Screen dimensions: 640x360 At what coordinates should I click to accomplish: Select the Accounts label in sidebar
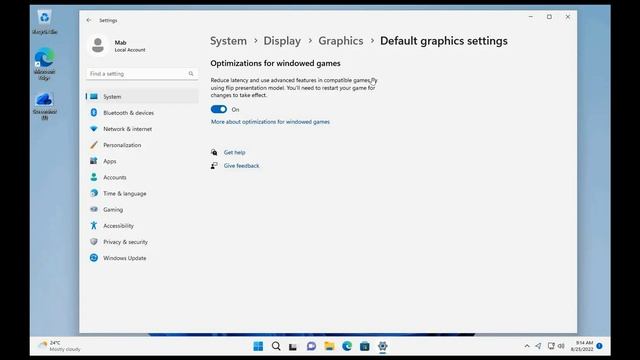(x=115, y=178)
